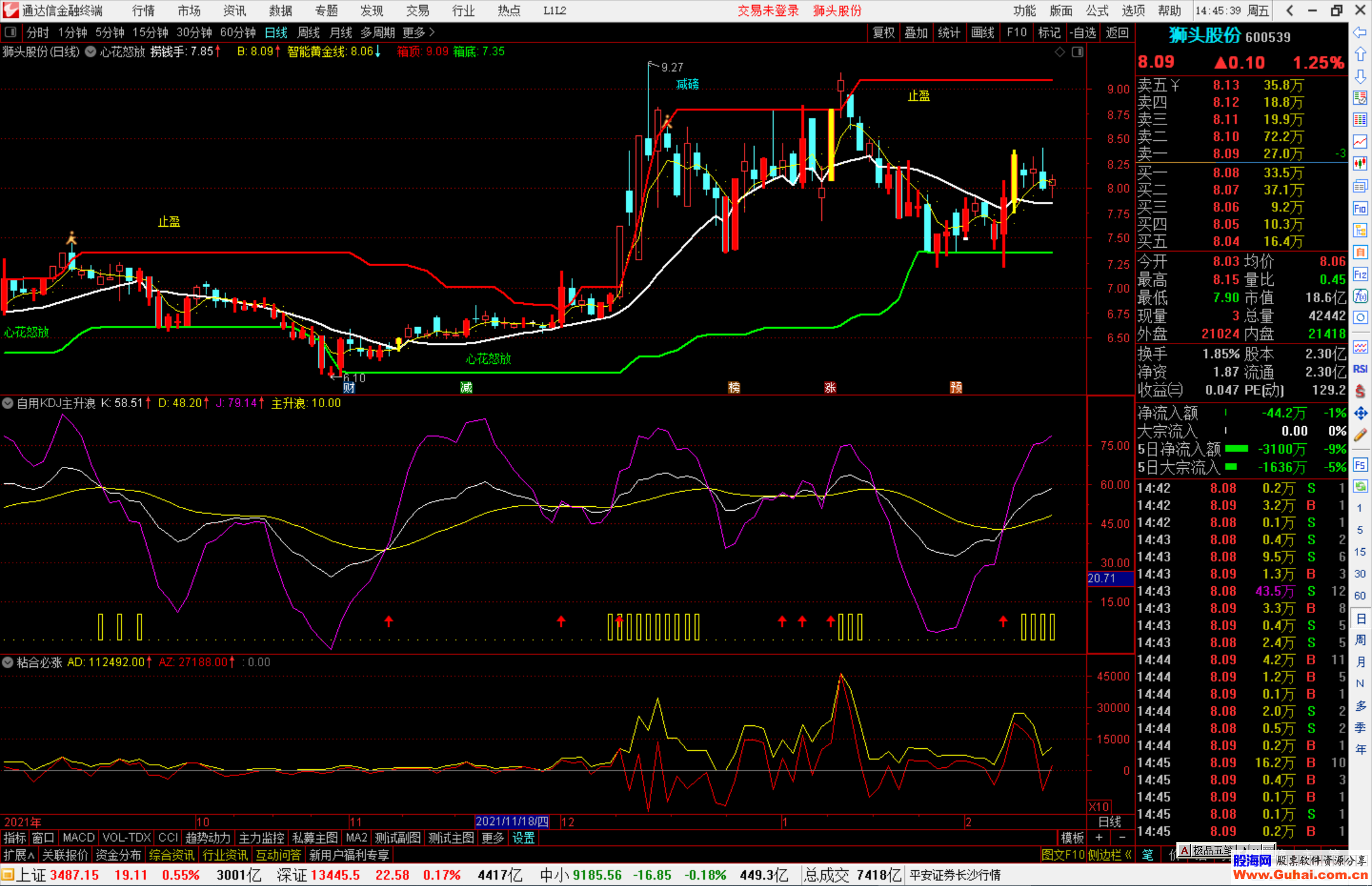The width and height of the screenshot is (1372, 886).
Task: Click the F10 toolbar button
Action: coord(1016,32)
